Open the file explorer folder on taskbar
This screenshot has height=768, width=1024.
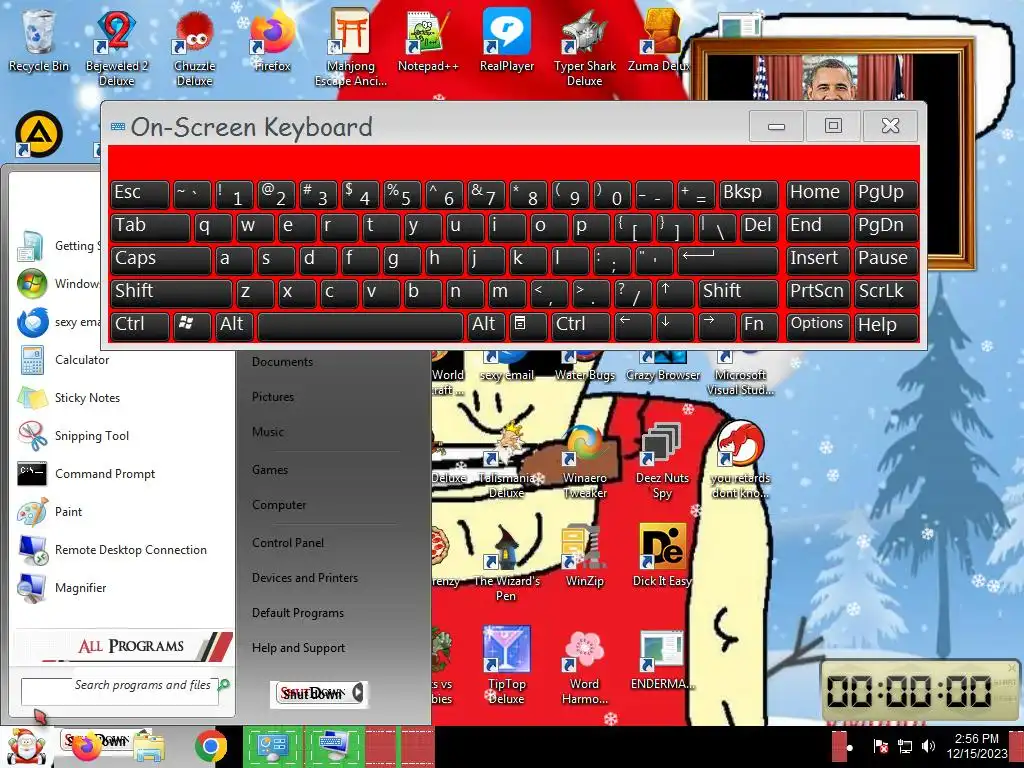[x=149, y=748]
